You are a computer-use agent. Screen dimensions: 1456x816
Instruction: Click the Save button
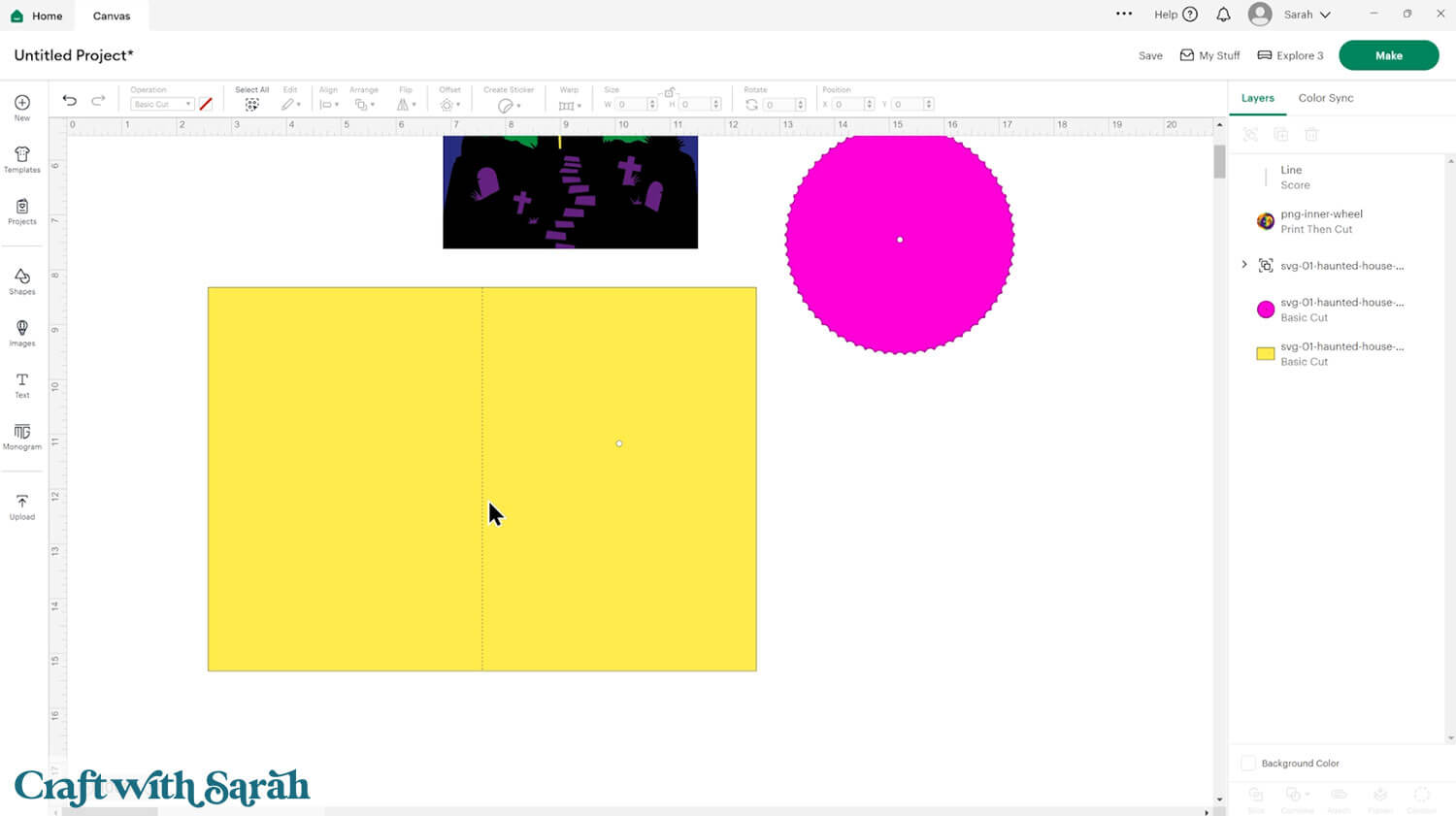[1150, 56]
